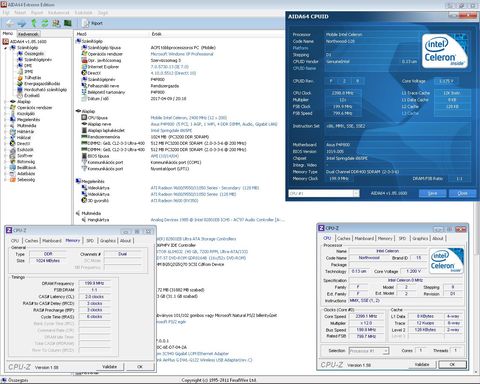Click the Sebesség benchmark icon in tree
The width and height of the screenshot is (480, 384).
pyautogui.click(x=13, y=180)
